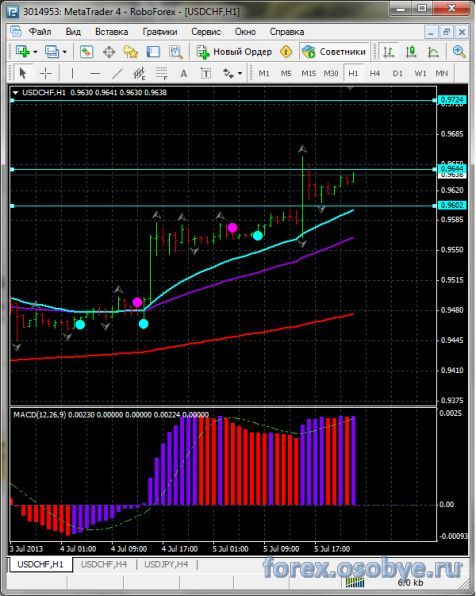
Task: Click the Новый Ордер button
Action: click(234, 52)
